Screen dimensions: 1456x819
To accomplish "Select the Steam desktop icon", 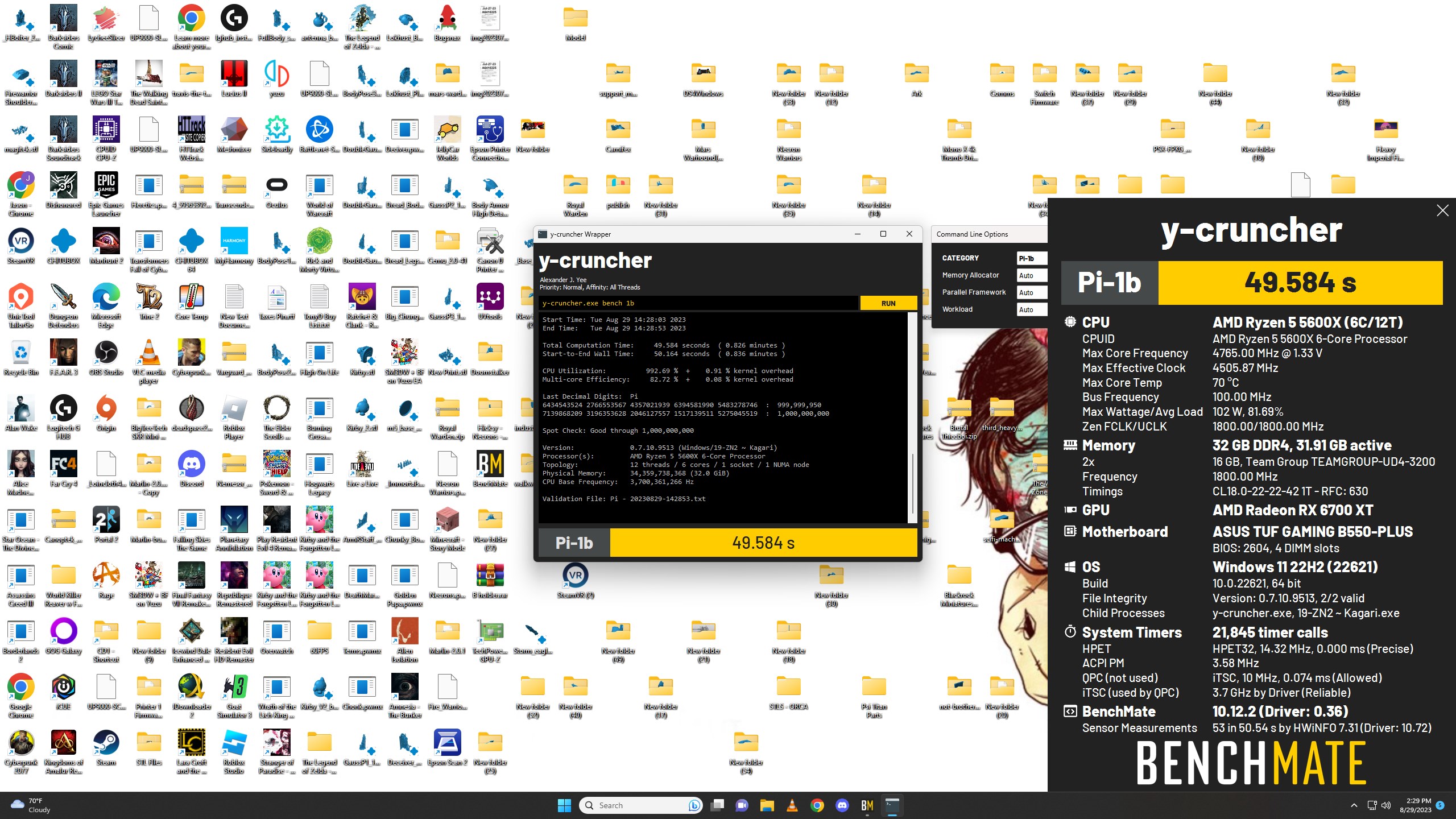I will click(106, 748).
